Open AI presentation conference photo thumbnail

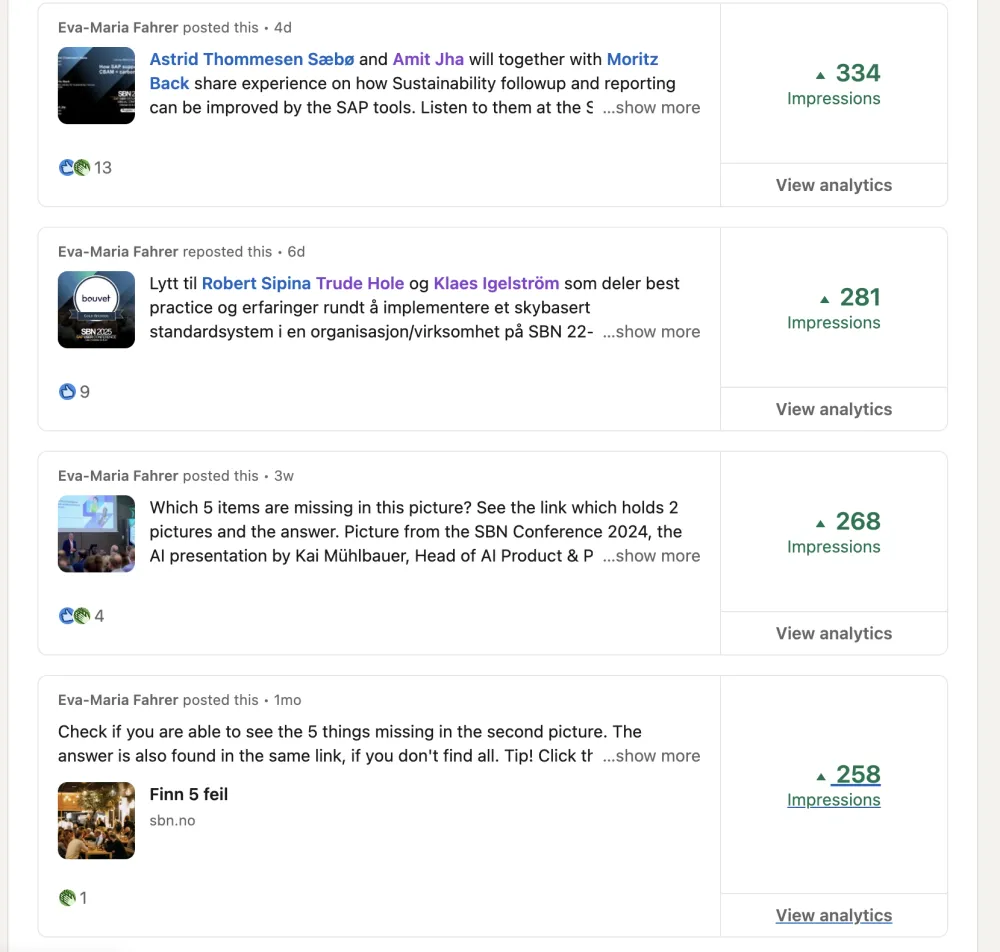[96, 534]
